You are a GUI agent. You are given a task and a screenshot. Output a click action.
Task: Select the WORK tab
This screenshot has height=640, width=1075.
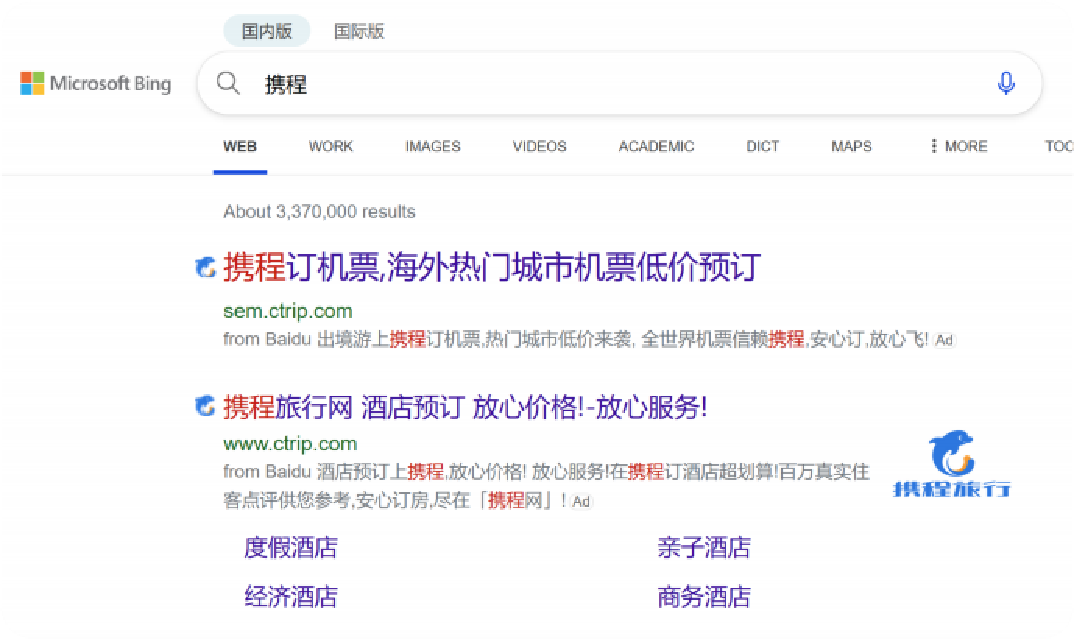330,146
